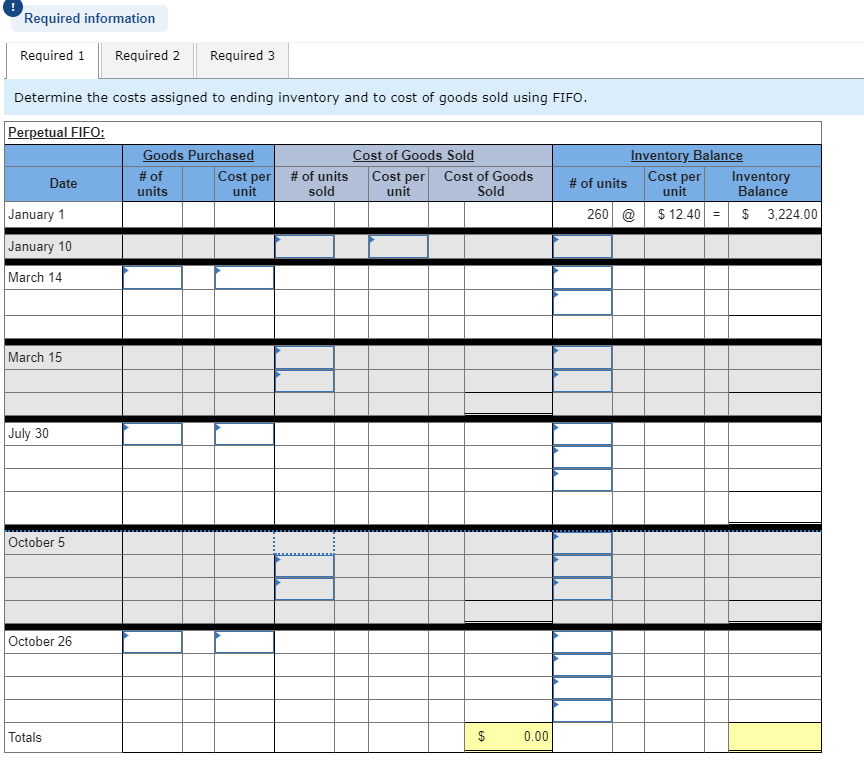Select October 5 dotted-outline units sold cell
This screenshot has height=761, width=864.
point(304,543)
